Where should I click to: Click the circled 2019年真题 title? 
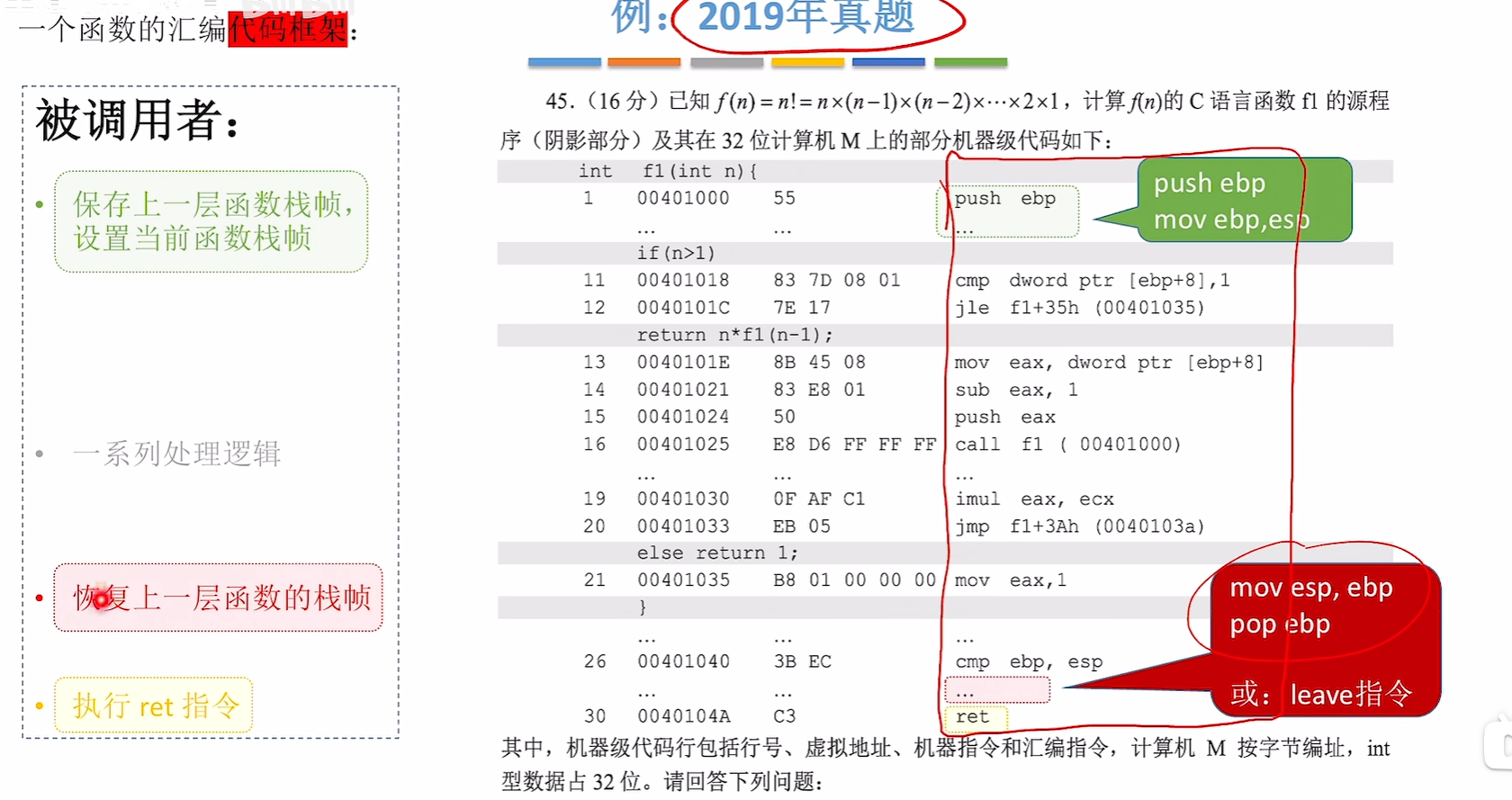tap(806, 18)
